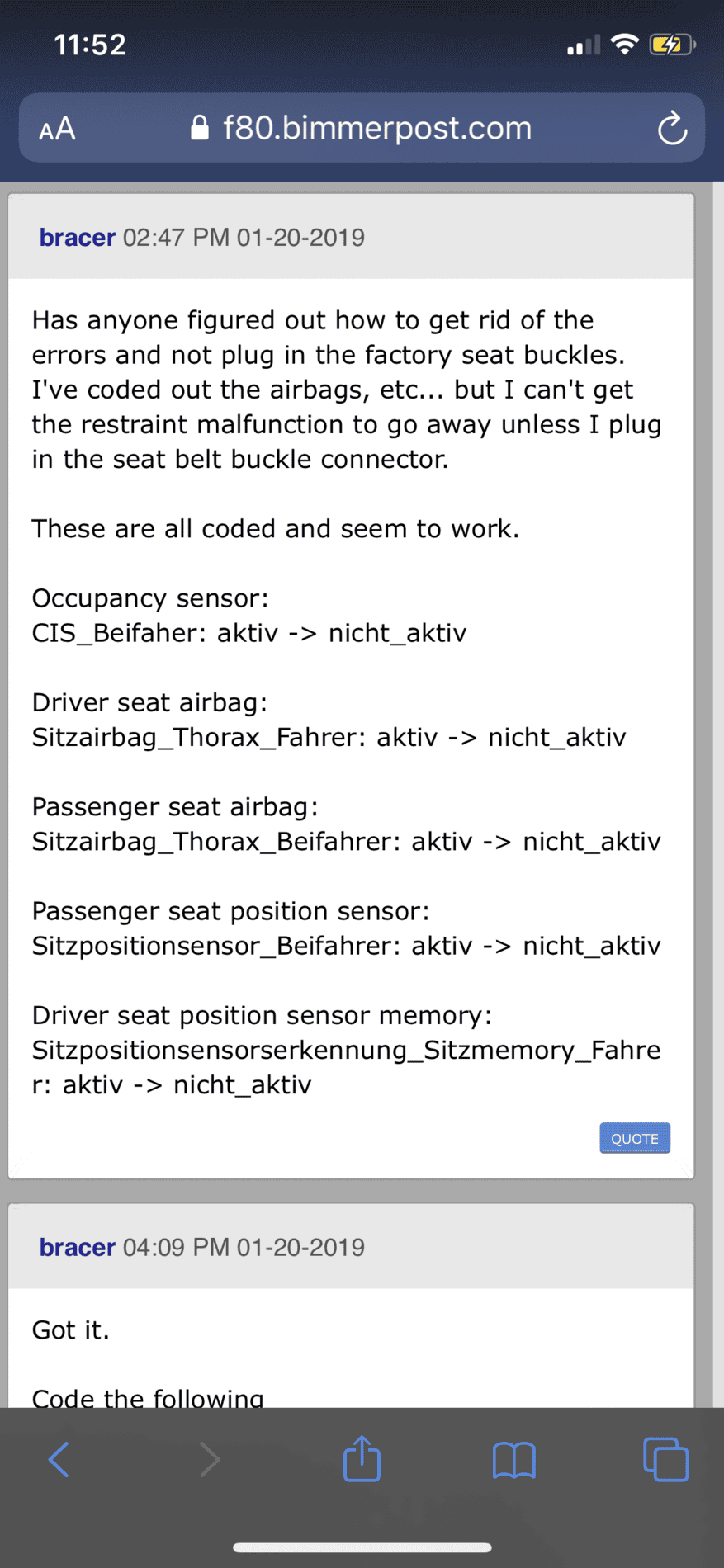Tap the home indicator bar
Screen dimensions: 724x1568
pyautogui.click(x=362, y=1547)
